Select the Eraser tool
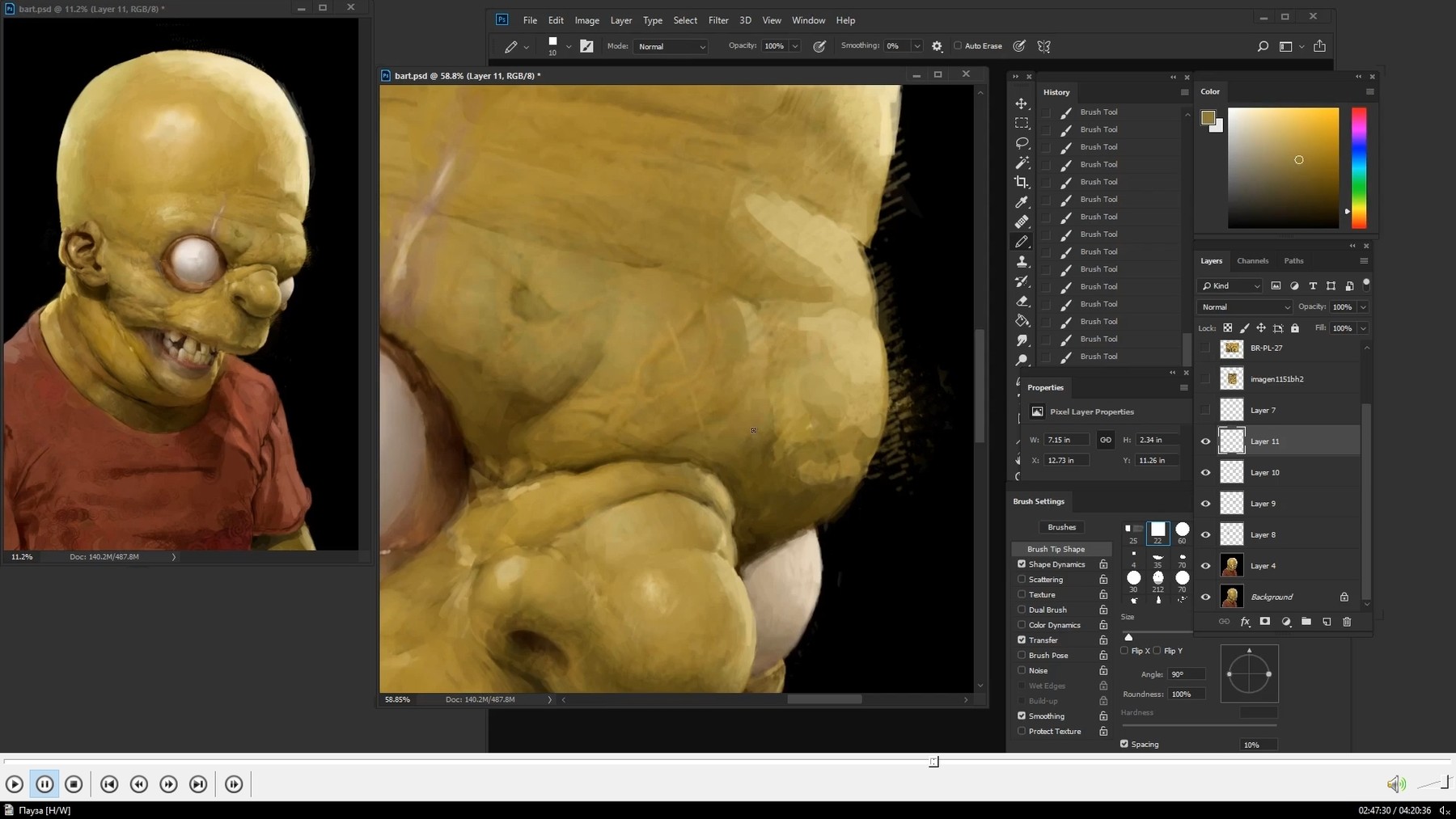The width and height of the screenshot is (1456, 819). tap(1022, 301)
